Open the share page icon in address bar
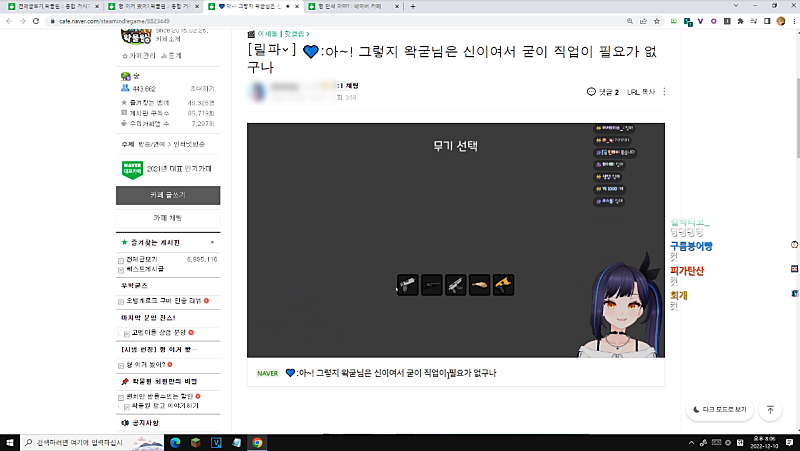Image resolution: width=800 pixels, height=451 pixels. (643, 21)
